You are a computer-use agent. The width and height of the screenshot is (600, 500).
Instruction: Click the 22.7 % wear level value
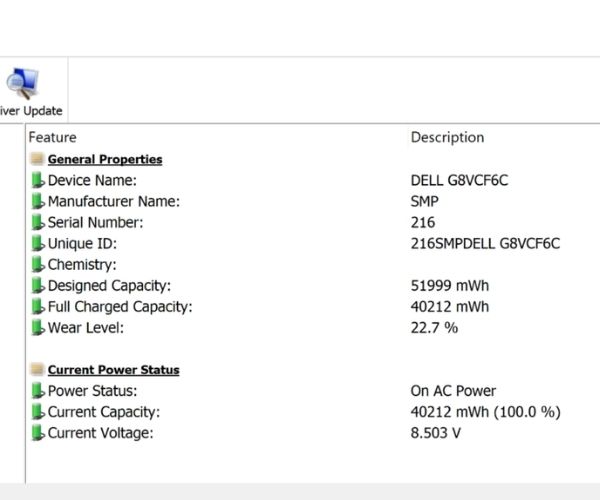coord(434,328)
